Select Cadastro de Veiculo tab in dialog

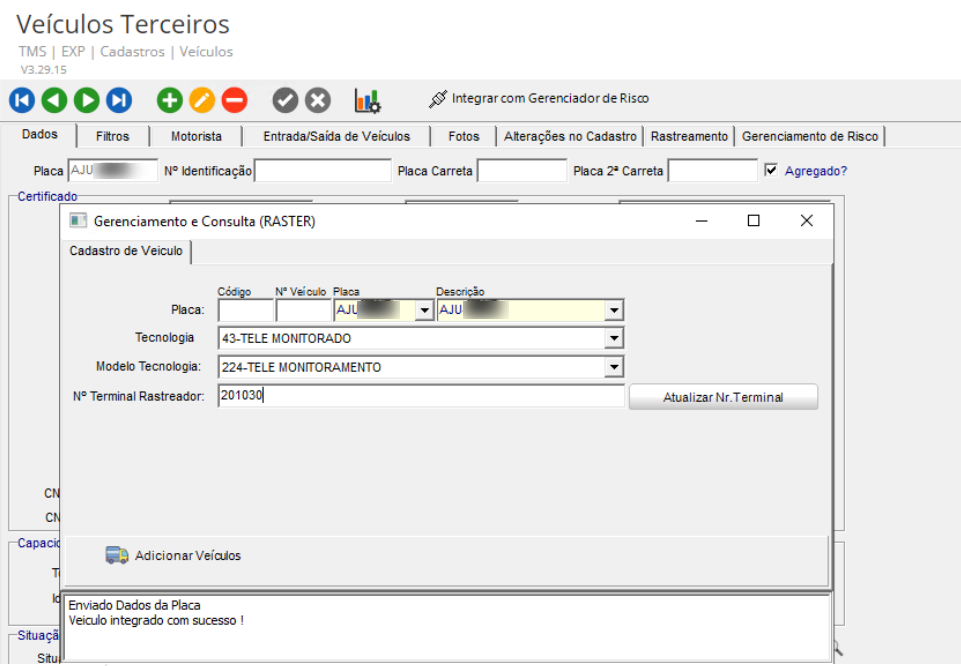(126, 251)
